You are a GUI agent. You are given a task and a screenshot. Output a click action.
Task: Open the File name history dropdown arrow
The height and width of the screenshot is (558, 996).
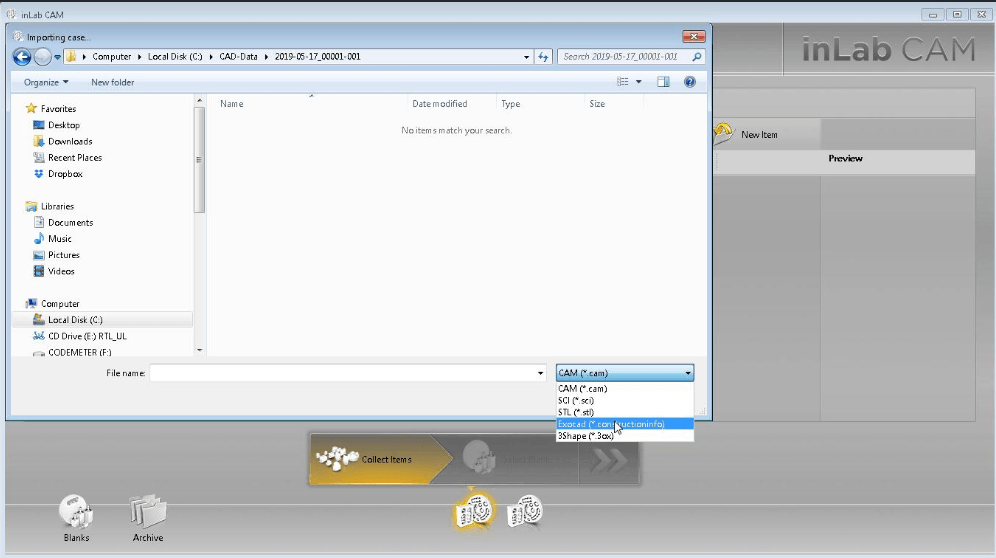pyautogui.click(x=541, y=373)
